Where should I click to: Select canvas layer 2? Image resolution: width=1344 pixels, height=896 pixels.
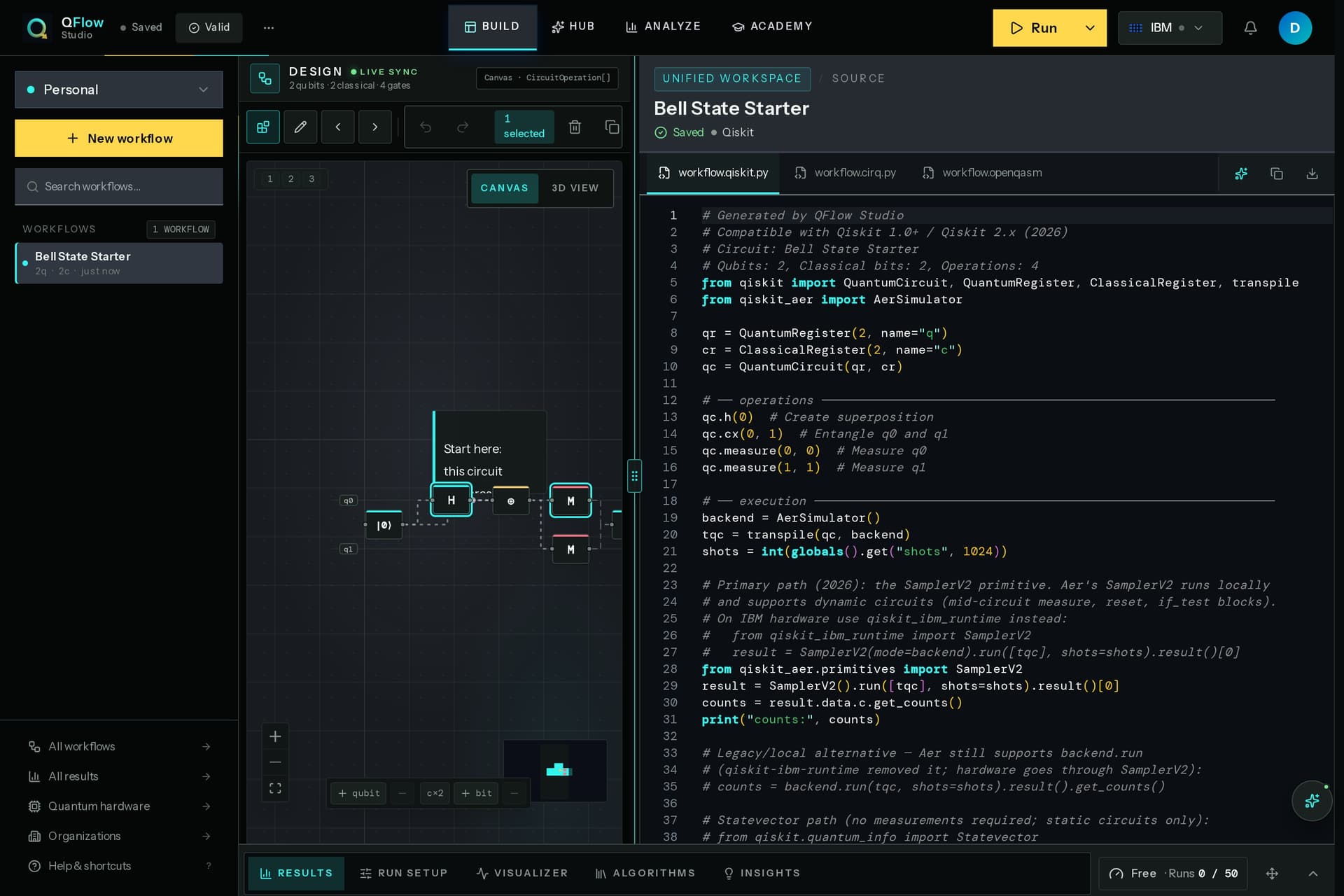click(x=290, y=179)
